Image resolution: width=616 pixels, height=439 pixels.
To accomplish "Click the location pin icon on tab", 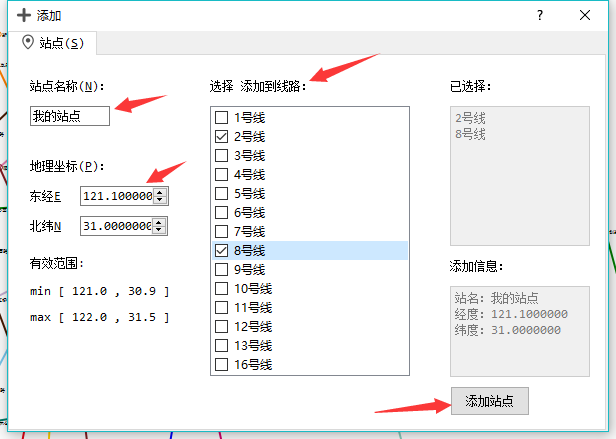I will (x=28, y=42).
